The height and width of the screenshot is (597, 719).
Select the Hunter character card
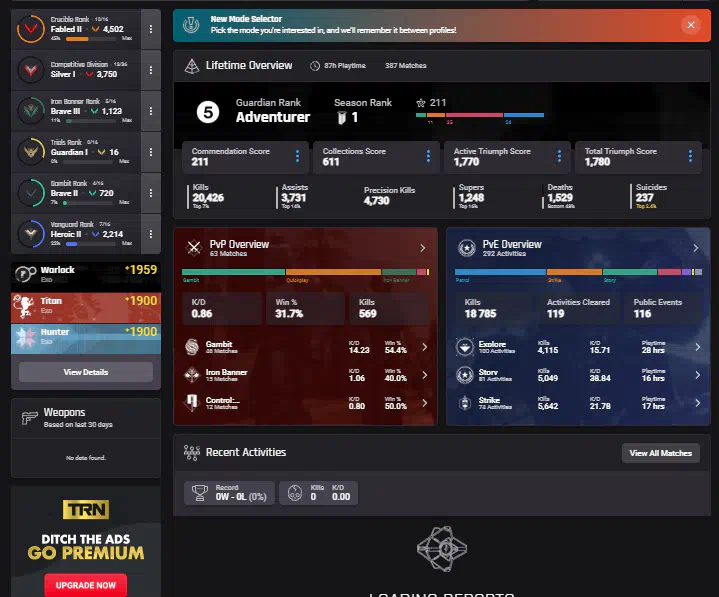point(86,338)
